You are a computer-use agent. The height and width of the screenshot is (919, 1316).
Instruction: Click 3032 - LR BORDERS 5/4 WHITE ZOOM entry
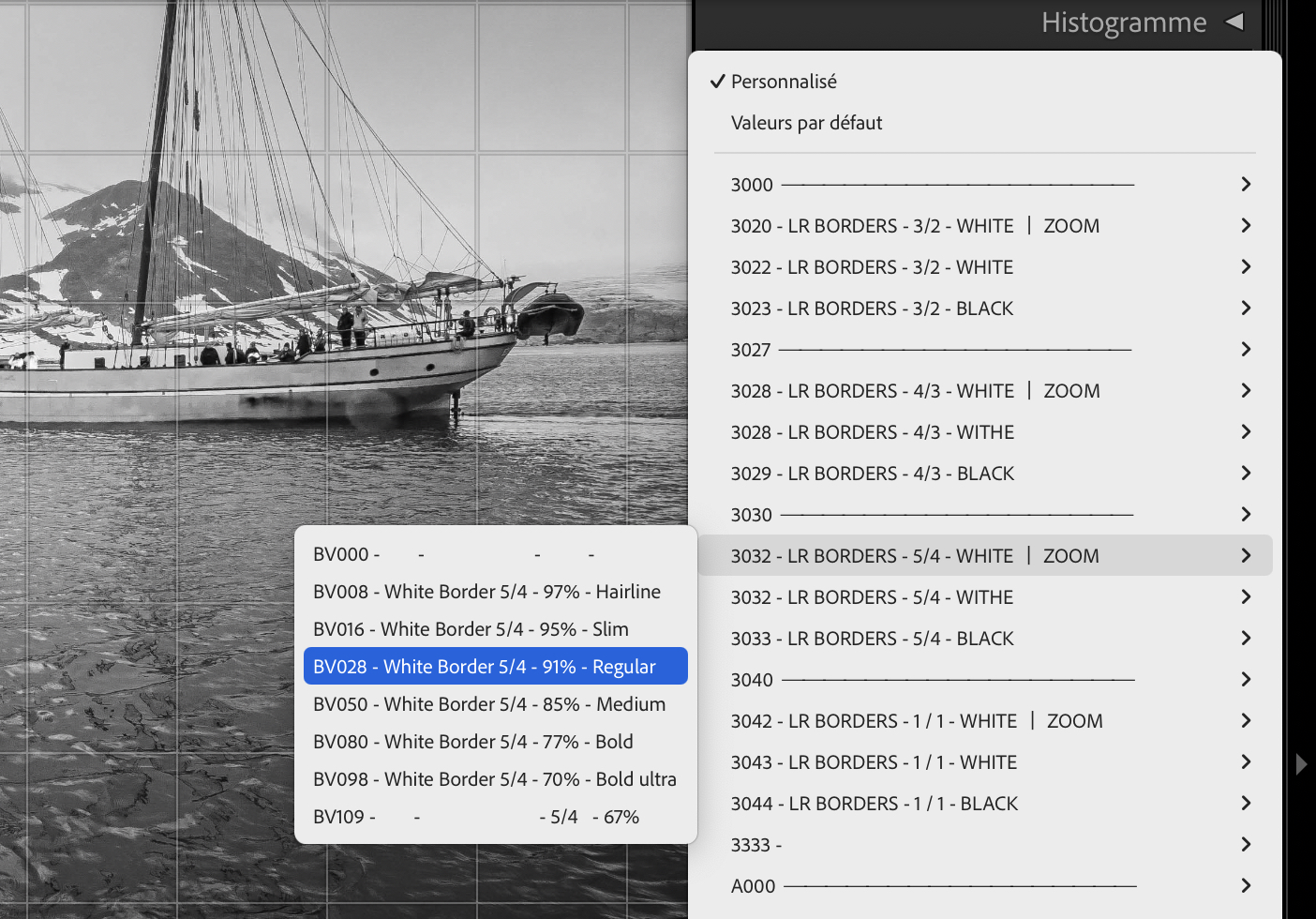[915, 556]
